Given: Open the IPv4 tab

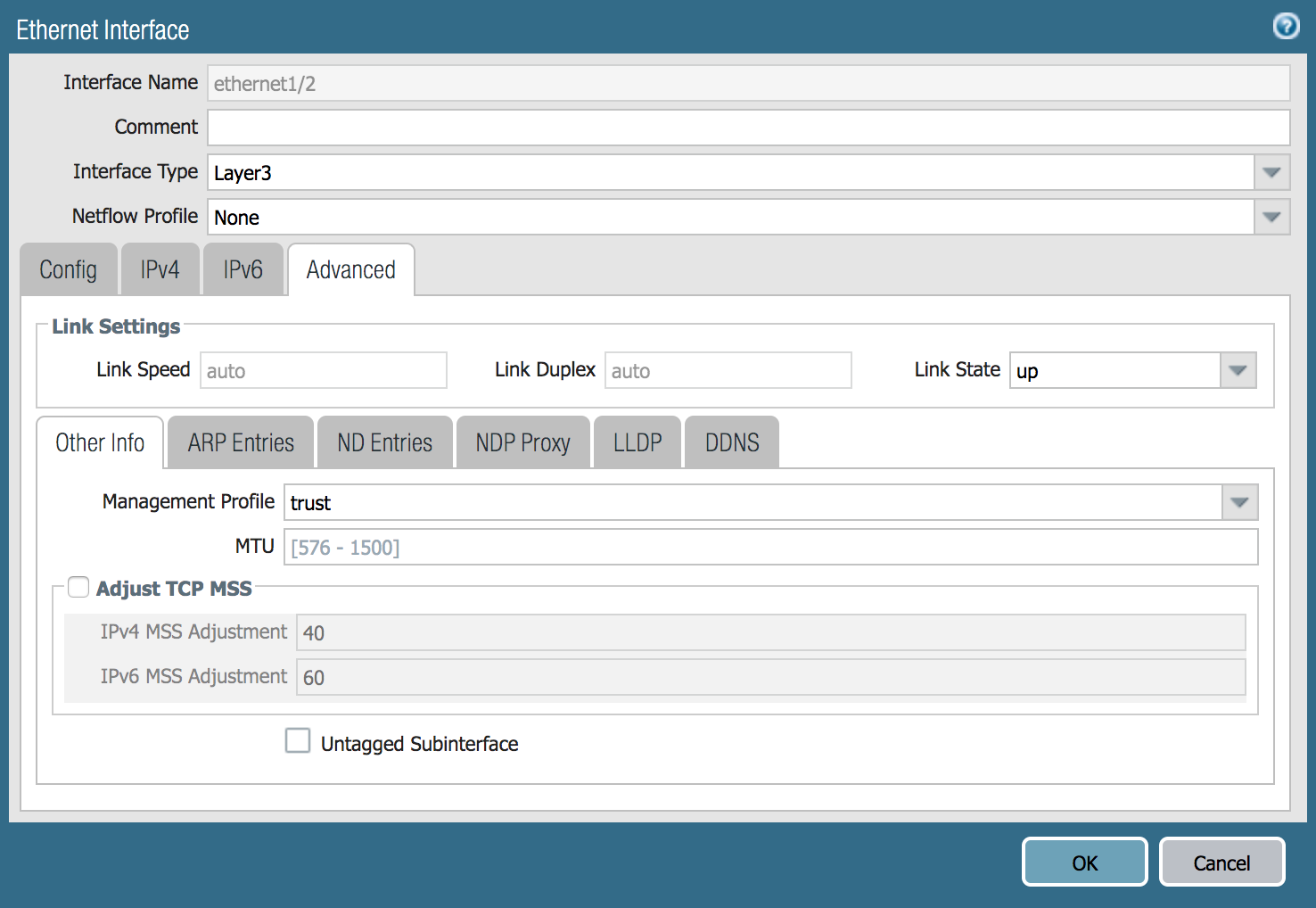Looking at the screenshot, I should pos(160,268).
